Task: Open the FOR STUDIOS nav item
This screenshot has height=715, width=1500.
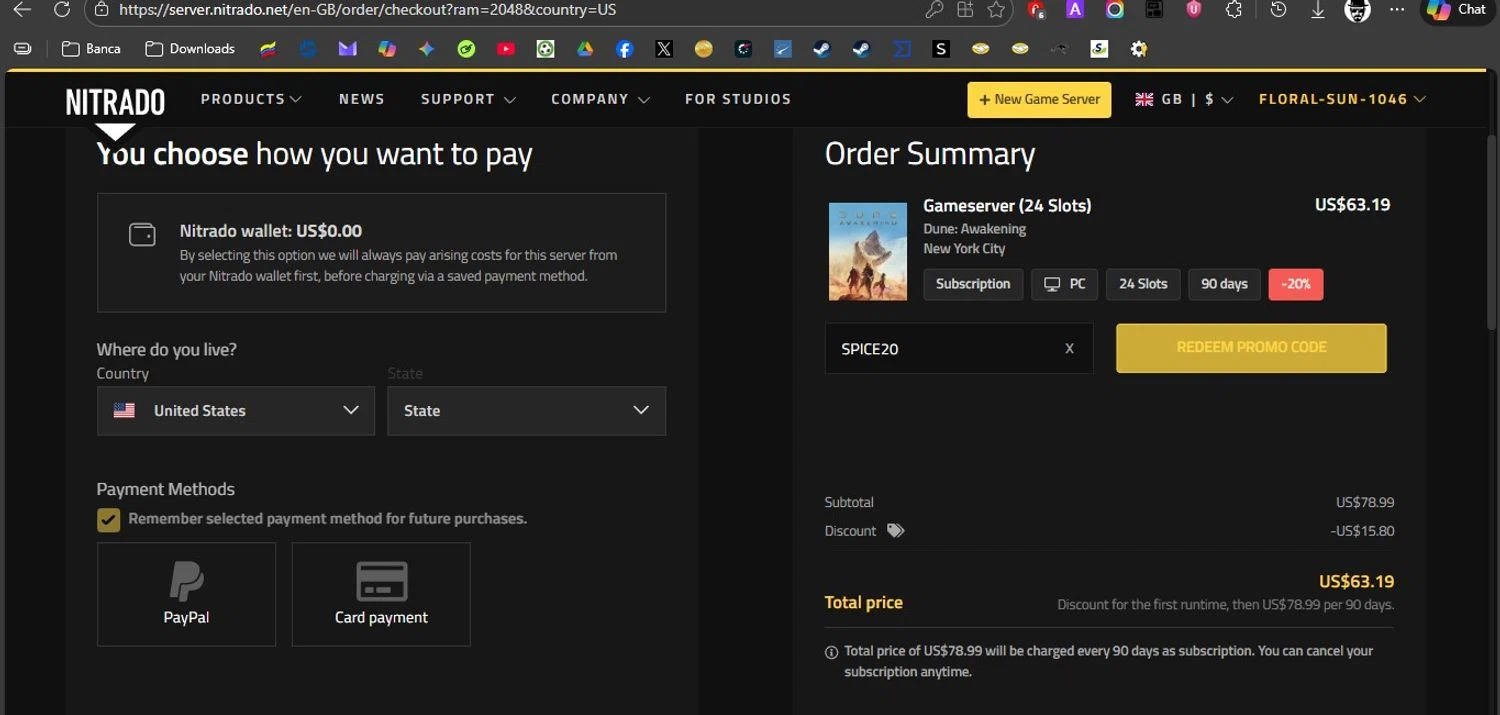Action: pyautogui.click(x=738, y=99)
